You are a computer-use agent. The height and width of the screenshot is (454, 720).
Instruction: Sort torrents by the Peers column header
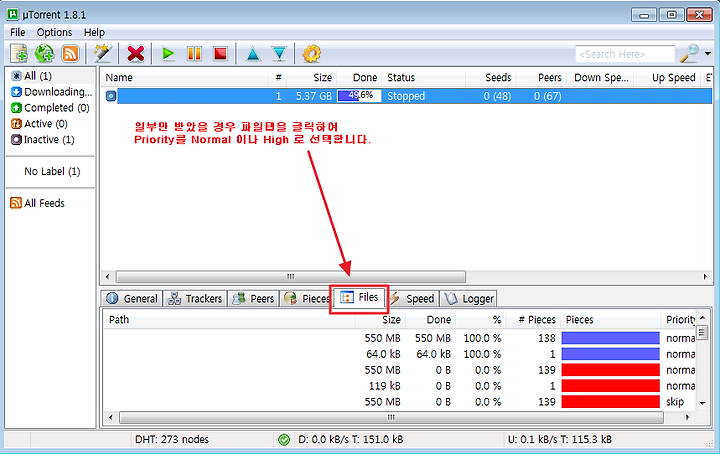[541, 78]
